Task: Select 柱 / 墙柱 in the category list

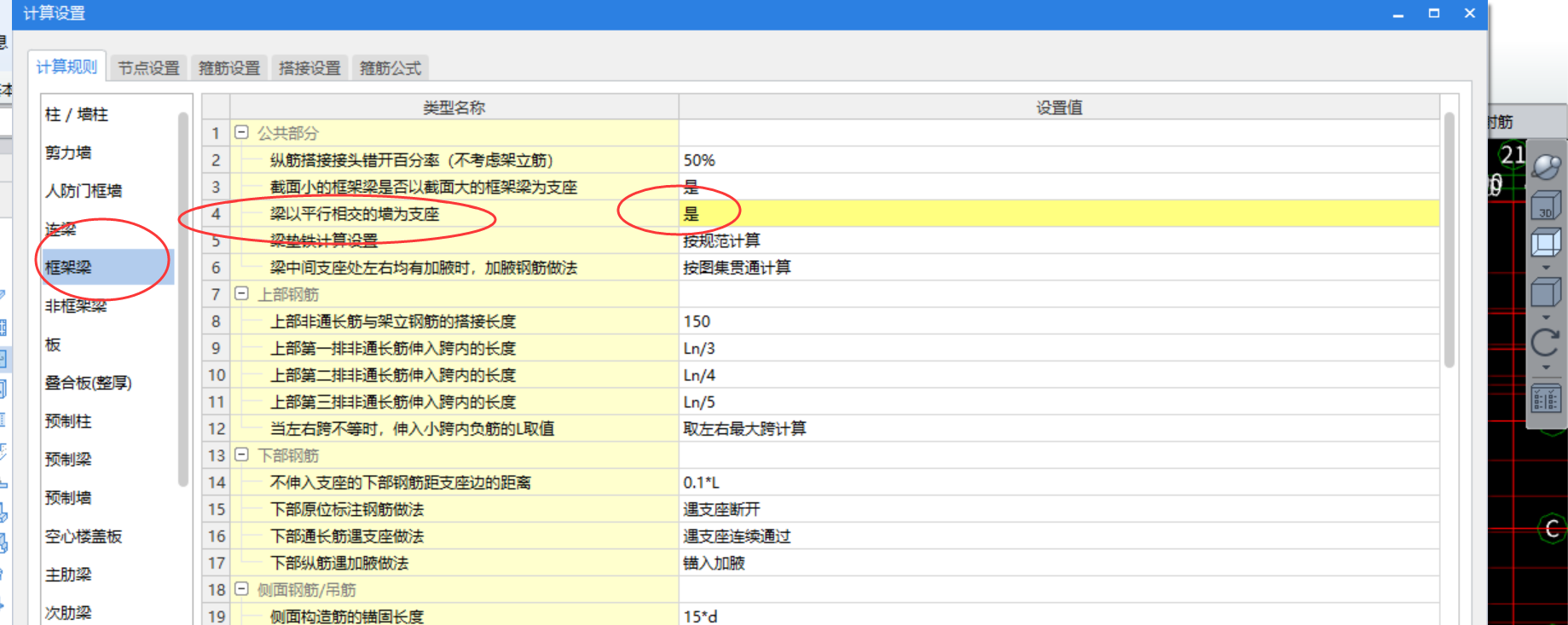Action: (x=76, y=114)
